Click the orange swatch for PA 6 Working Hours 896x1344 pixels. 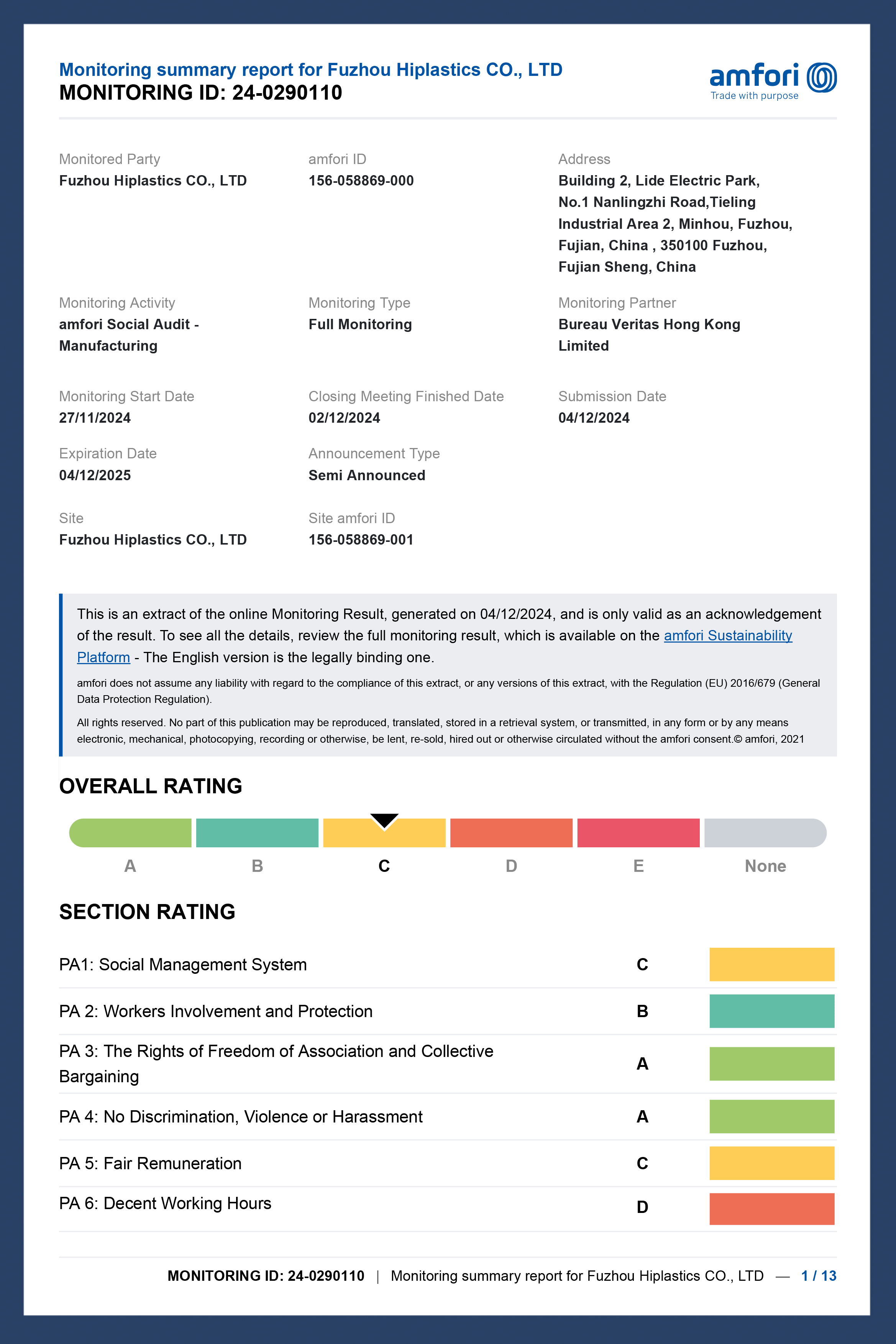click(x=772, y=1209)
